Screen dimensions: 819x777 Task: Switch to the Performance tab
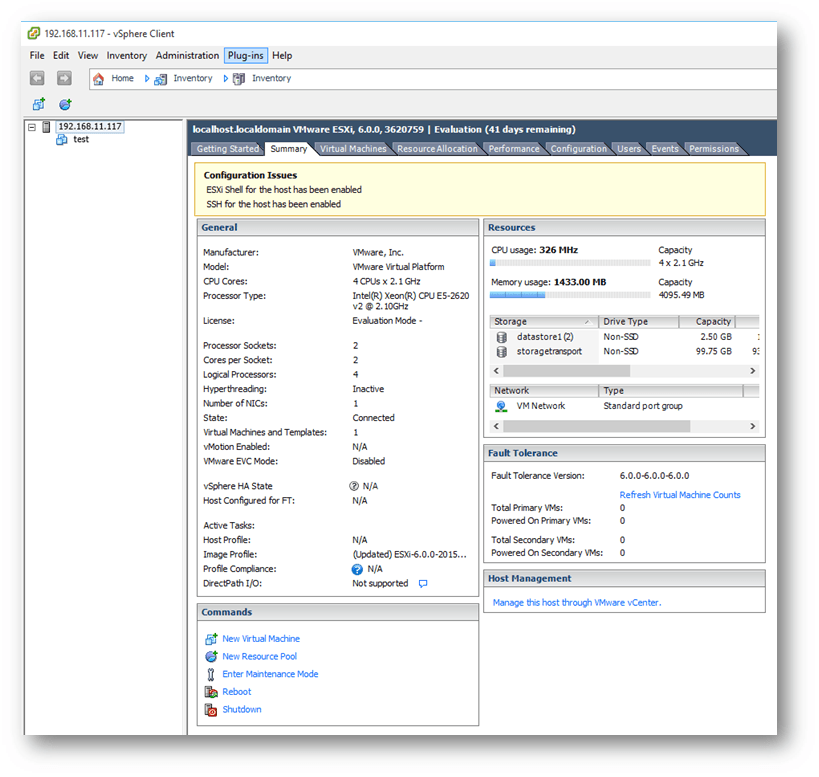coord(514,149)
